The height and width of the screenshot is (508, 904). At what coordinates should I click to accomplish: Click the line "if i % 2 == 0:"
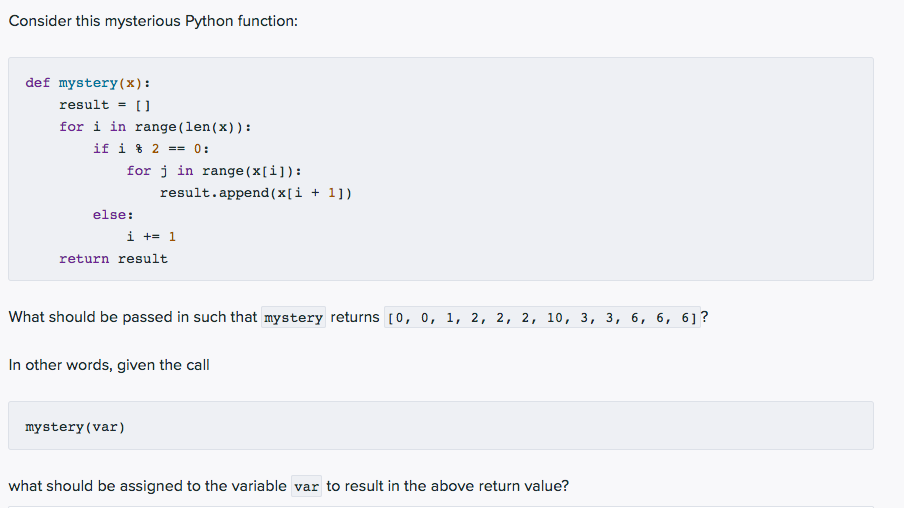(151, 149)
